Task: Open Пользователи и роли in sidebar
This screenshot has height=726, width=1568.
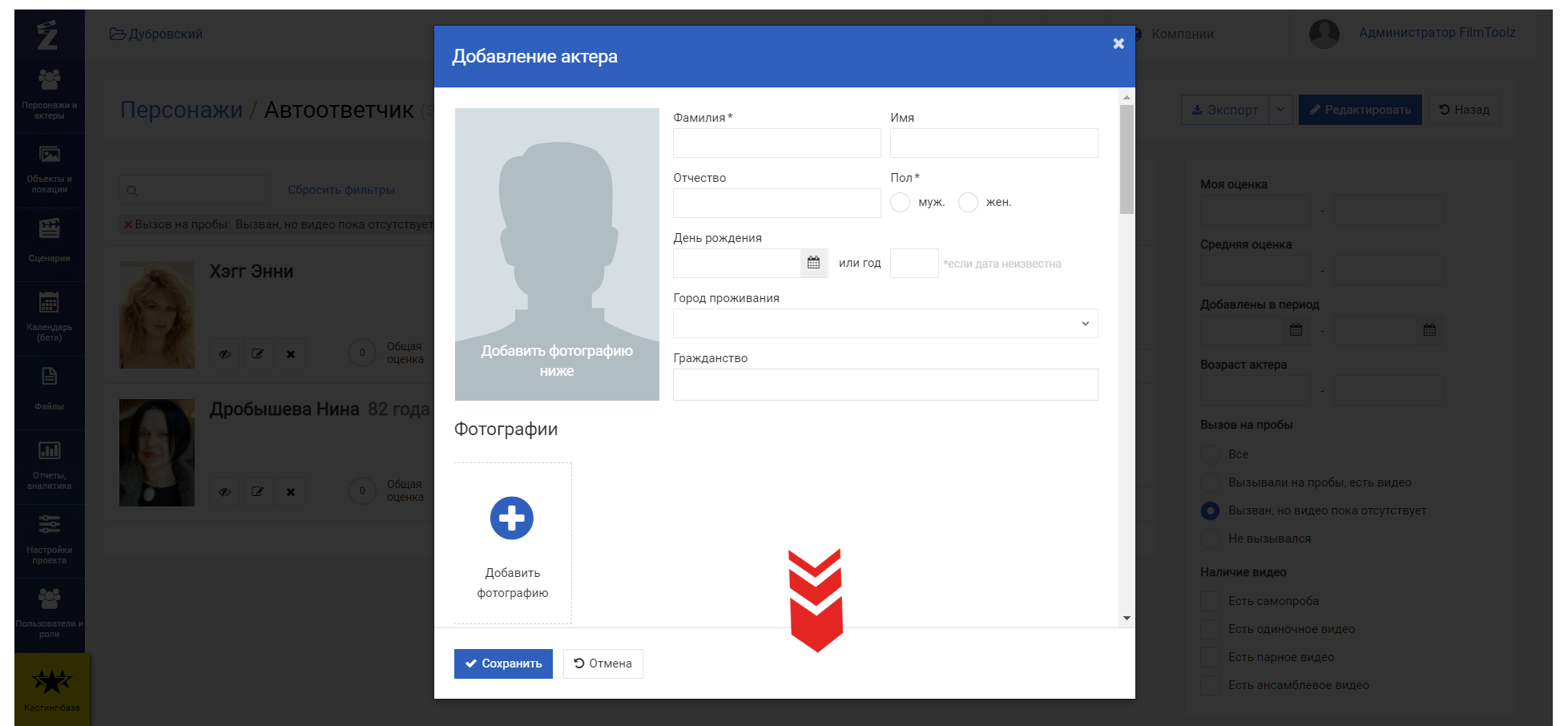Action: [50, 613]
